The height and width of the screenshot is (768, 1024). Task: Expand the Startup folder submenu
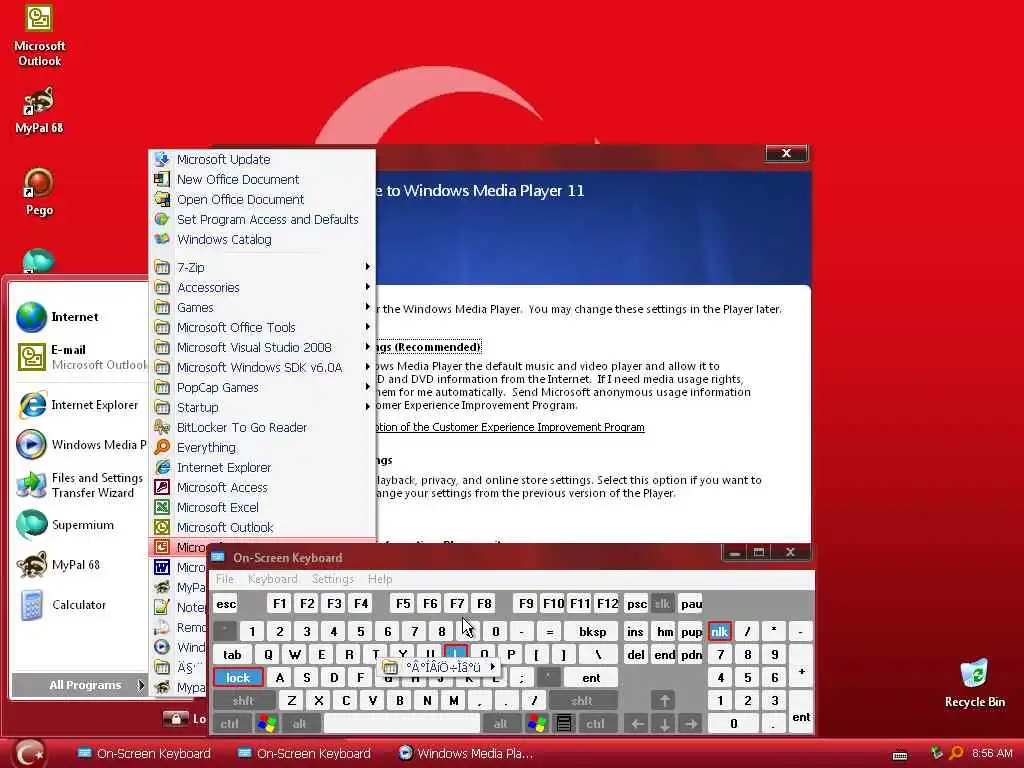tap(263, 408)
